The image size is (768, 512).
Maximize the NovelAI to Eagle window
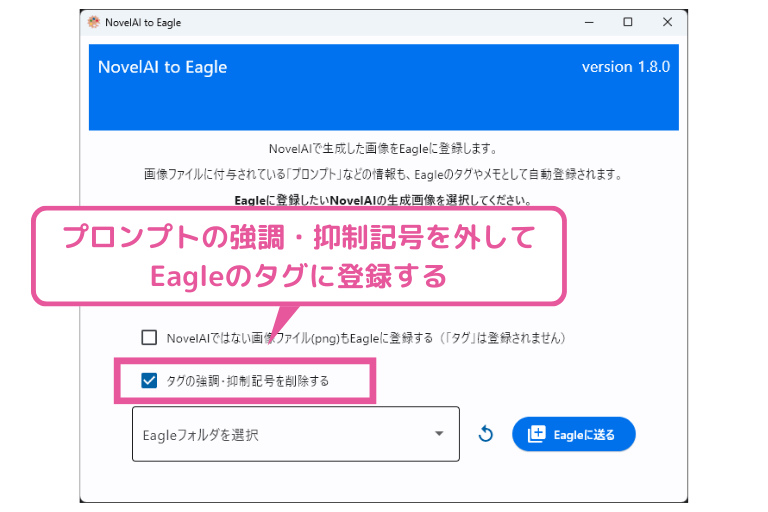628,22
